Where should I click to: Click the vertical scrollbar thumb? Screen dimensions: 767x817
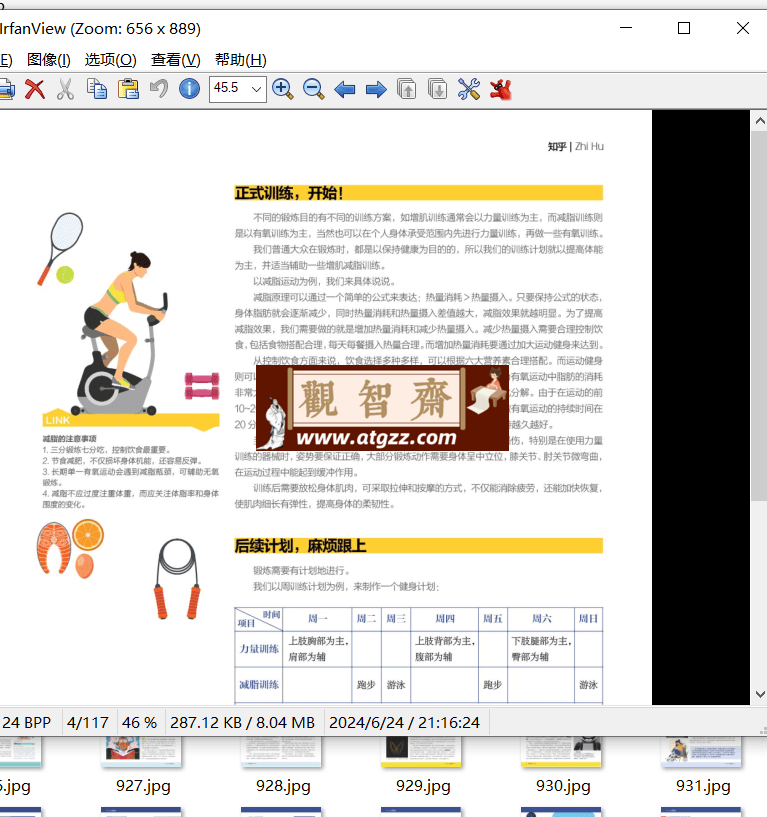point(760,316)
